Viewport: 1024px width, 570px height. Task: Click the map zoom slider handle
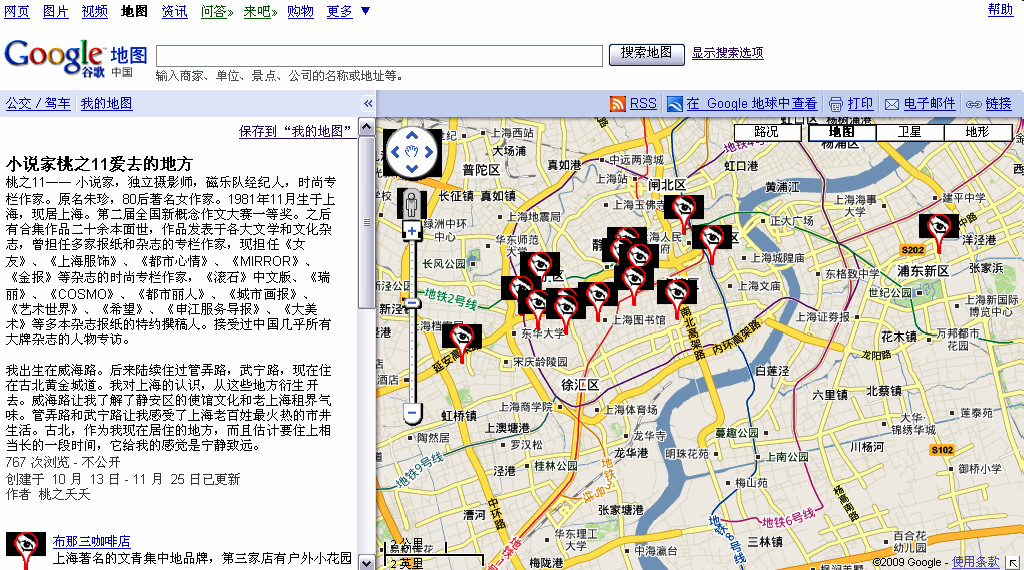click(x=411, y=303)
